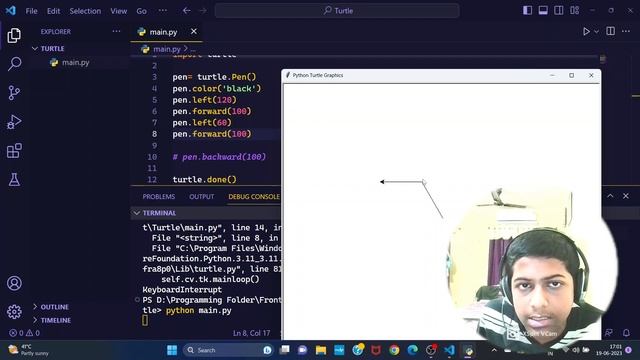640x360 pixels.
Task: Split the editor right
Action: [610, 31]
